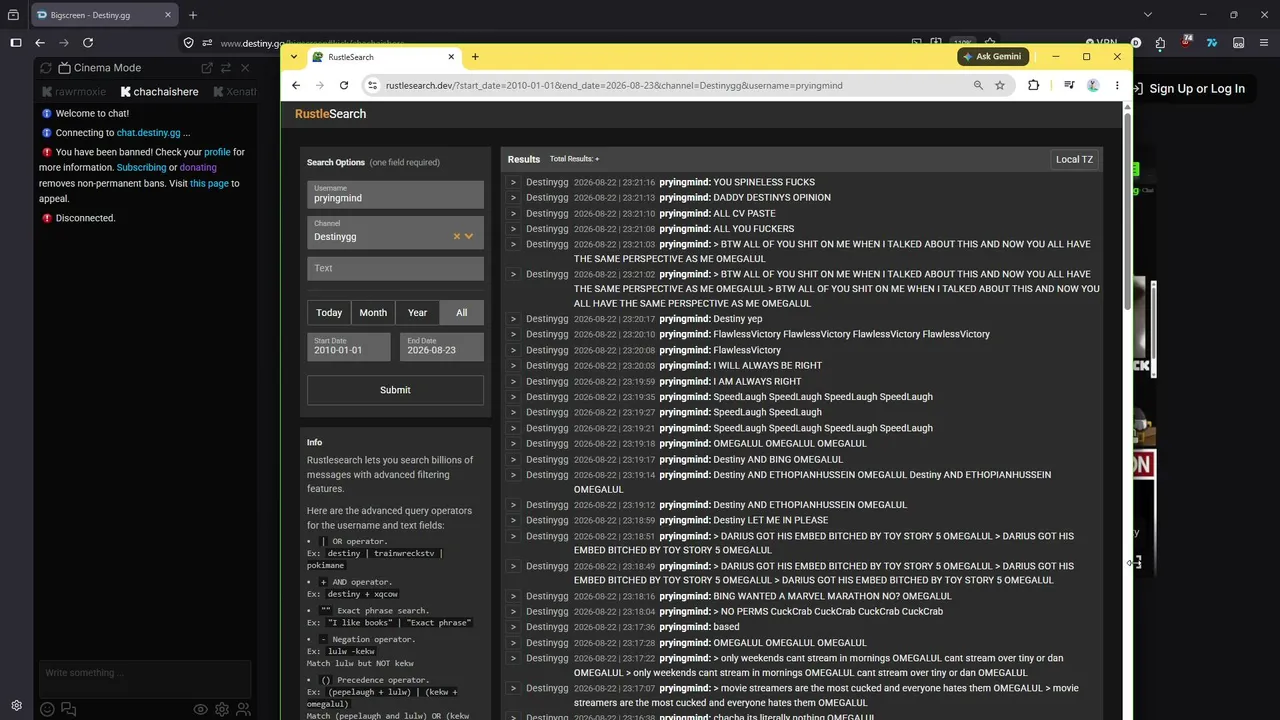Click the RustleSearch address bar URL
This screenshot has height=720, width=1280.
(x=614, y=86)
